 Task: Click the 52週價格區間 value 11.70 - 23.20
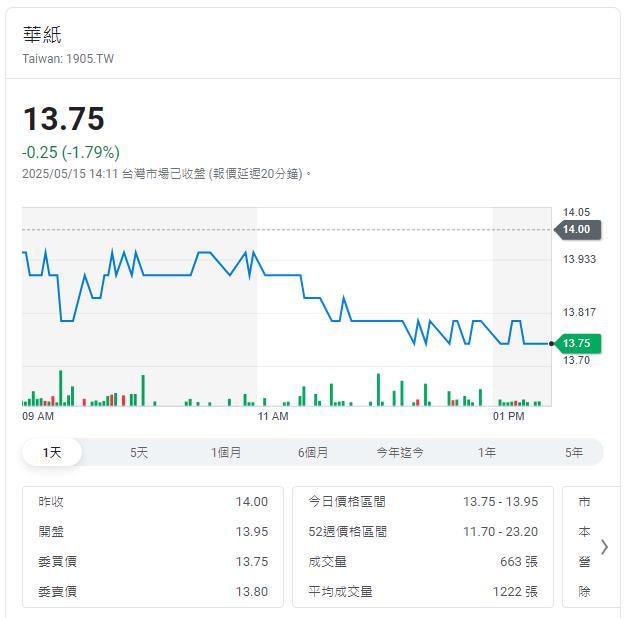tap(501, 532)
